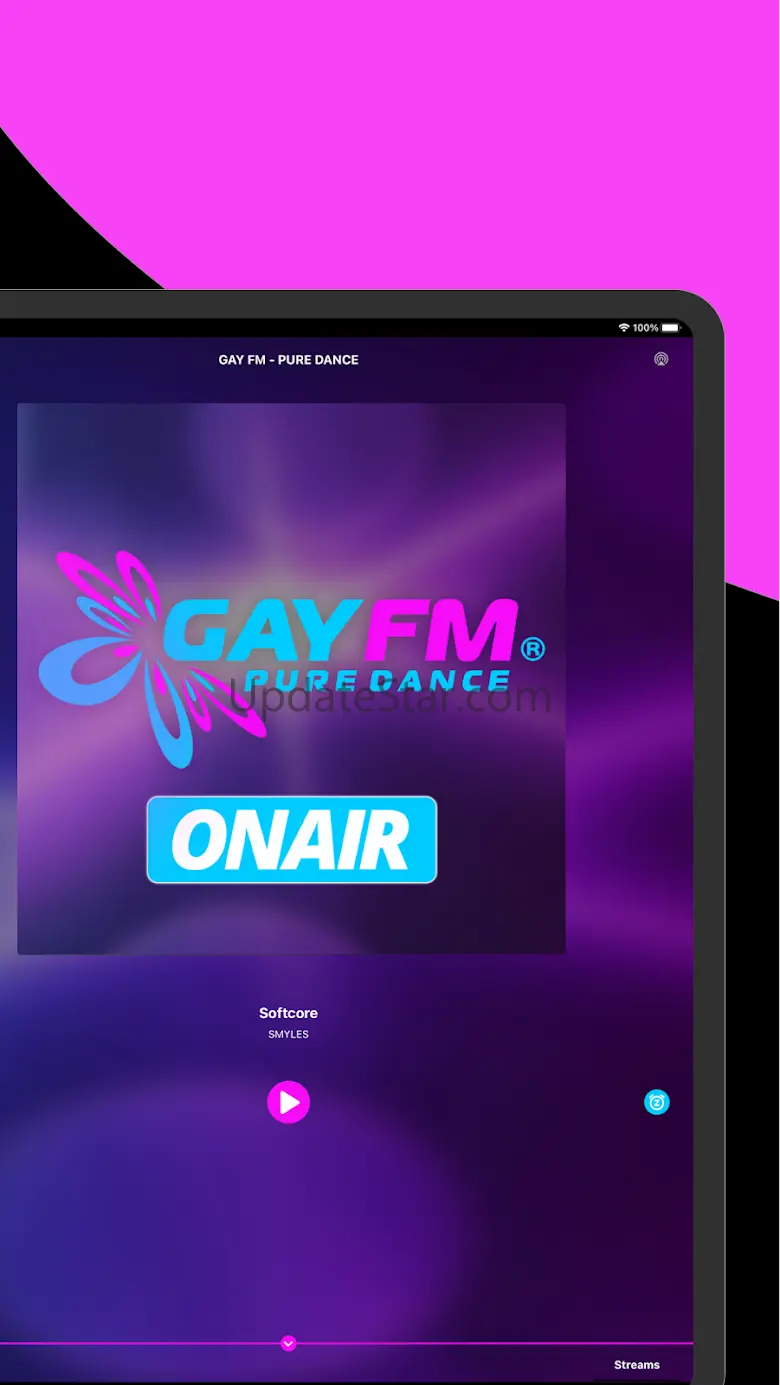Open the Streams tab
The height and width of the screenshot is (1385, 780).
[x=637, y=1364]
